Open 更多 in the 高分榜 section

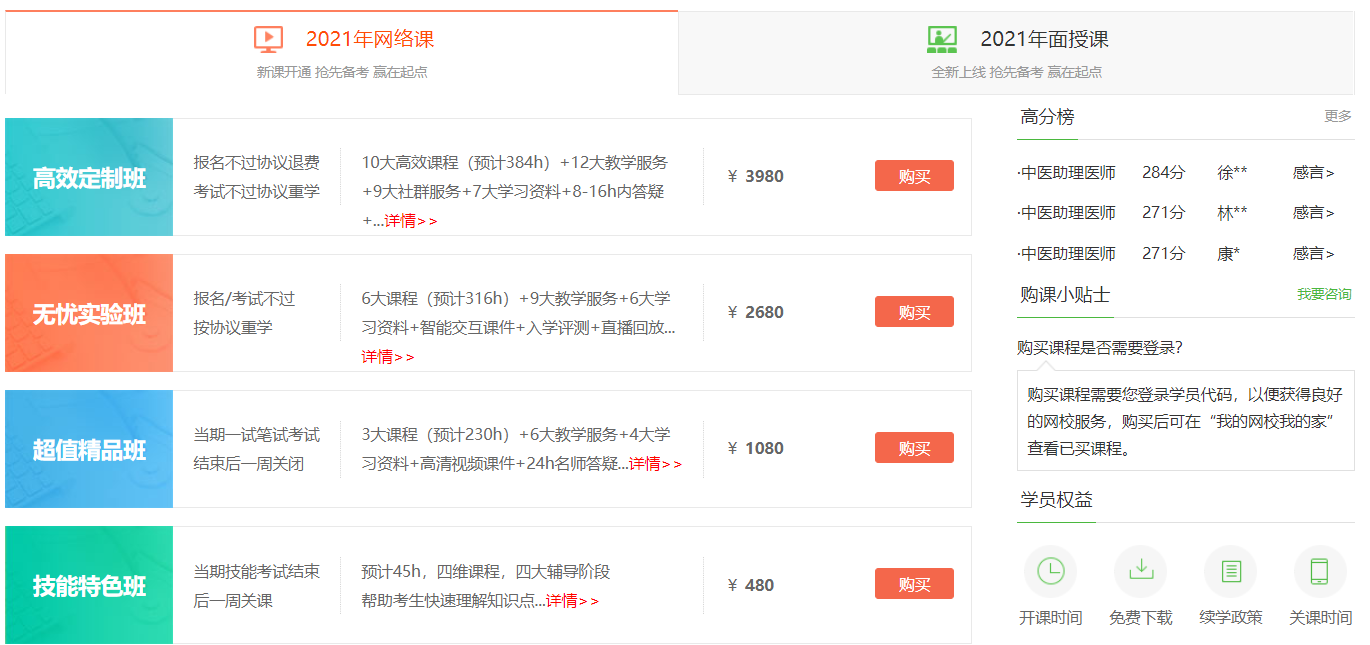click(x=1336, y=118)
